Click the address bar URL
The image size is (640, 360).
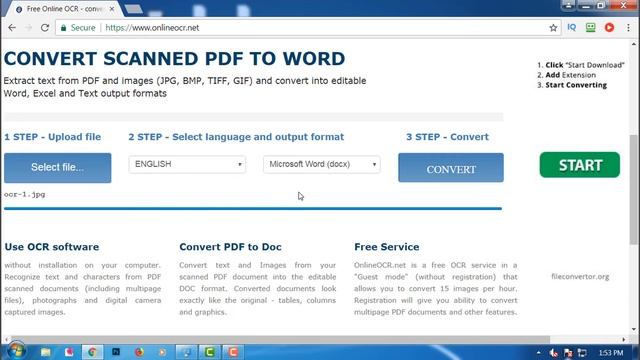[x=152, y=28]
